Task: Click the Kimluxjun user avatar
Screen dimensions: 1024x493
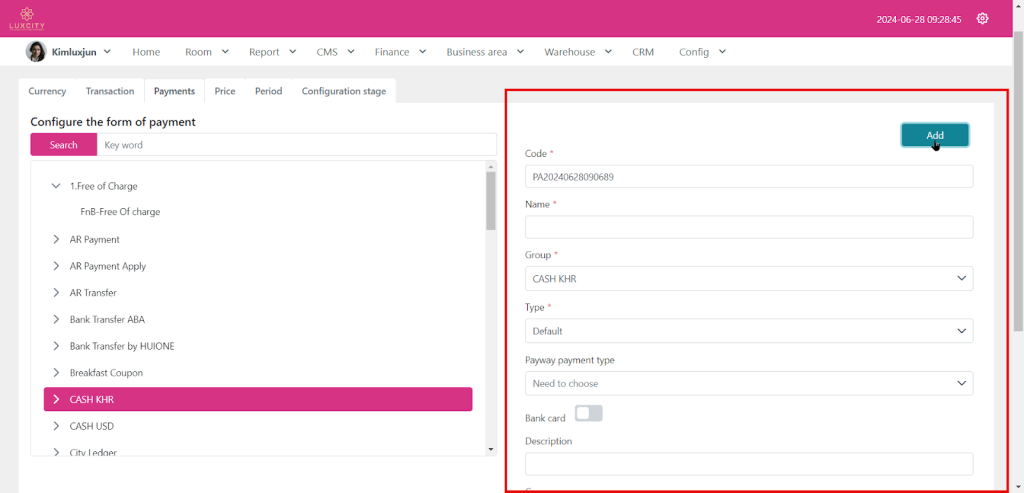Action: click(x=36, y=52)
